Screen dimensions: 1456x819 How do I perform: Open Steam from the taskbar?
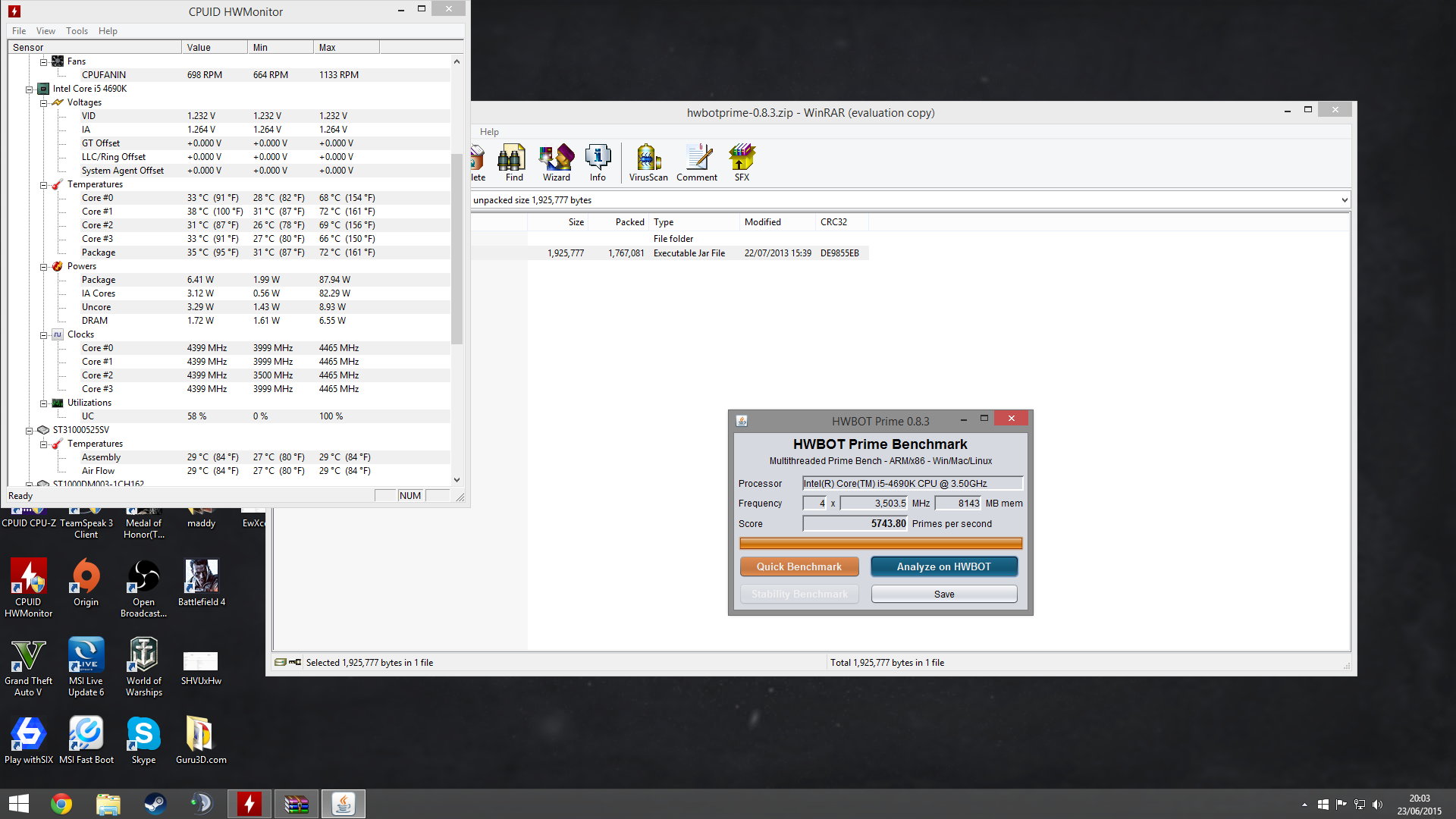(155, 804)
